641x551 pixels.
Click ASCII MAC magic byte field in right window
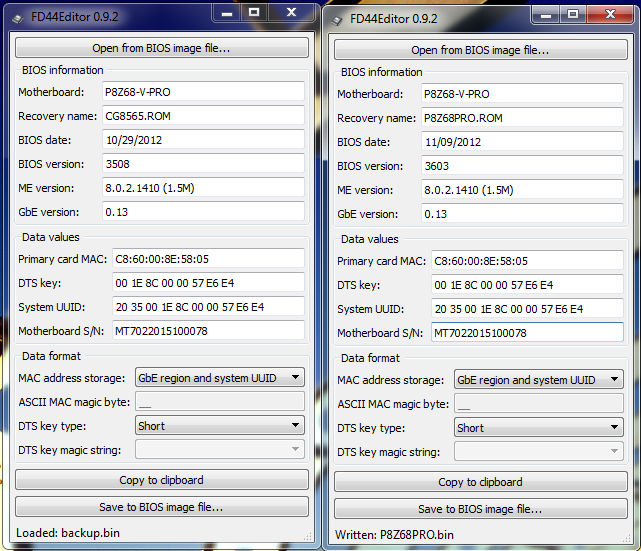(539, 403)
